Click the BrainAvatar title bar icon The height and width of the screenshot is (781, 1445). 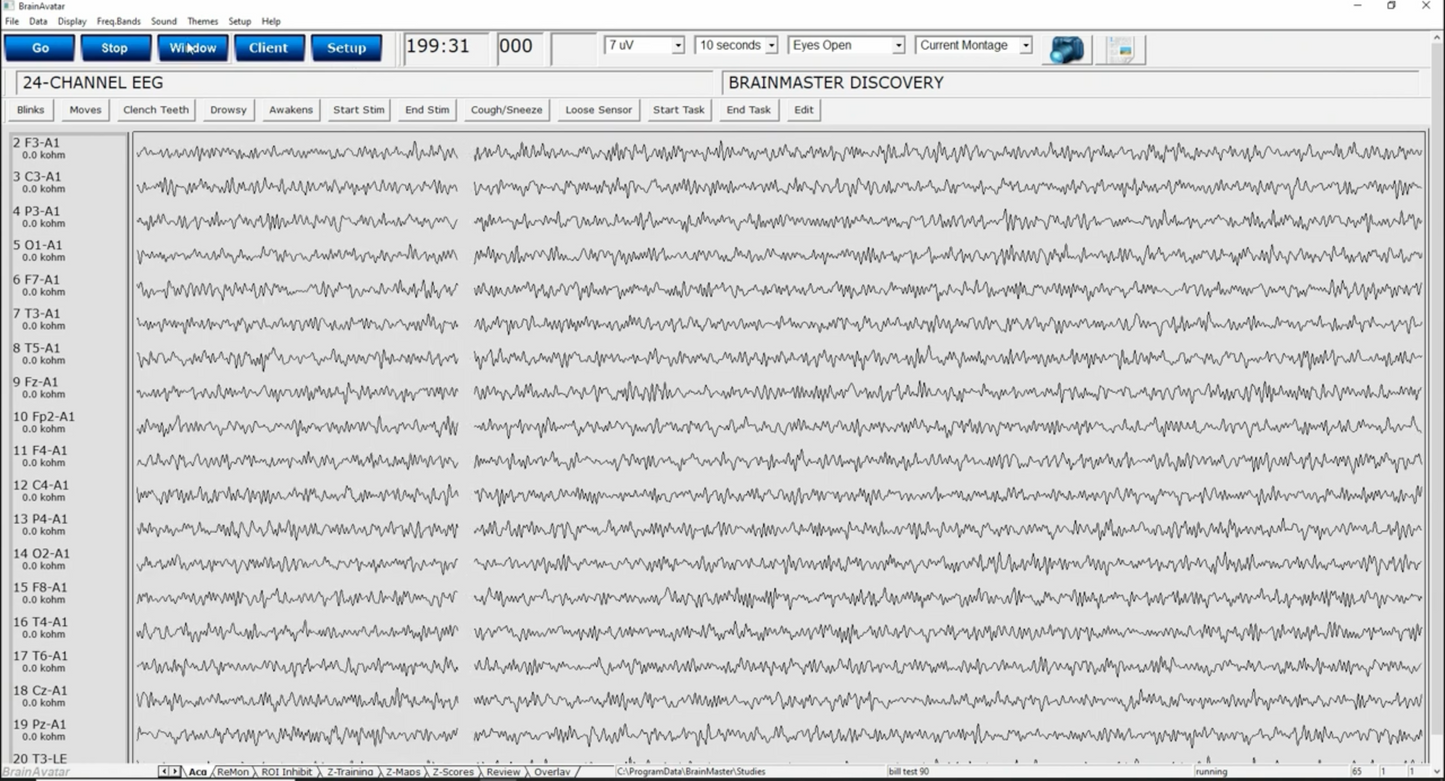8,6
